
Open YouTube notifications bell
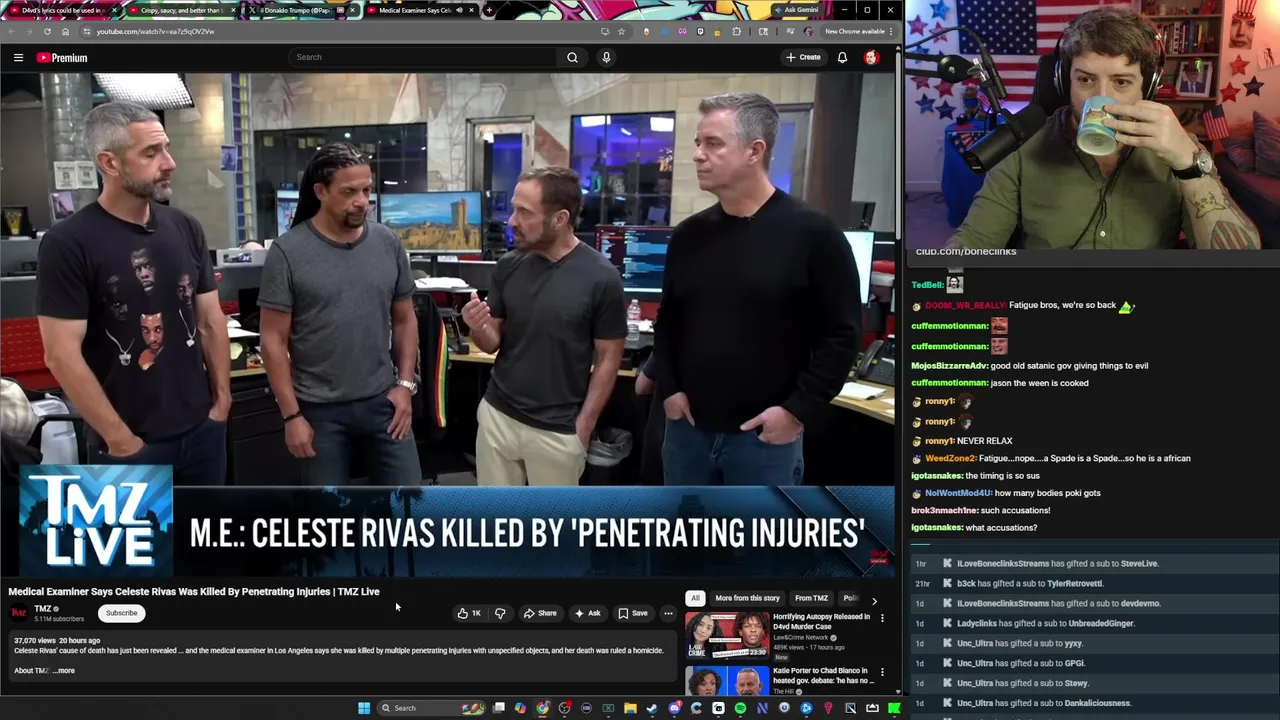(842, 57)
